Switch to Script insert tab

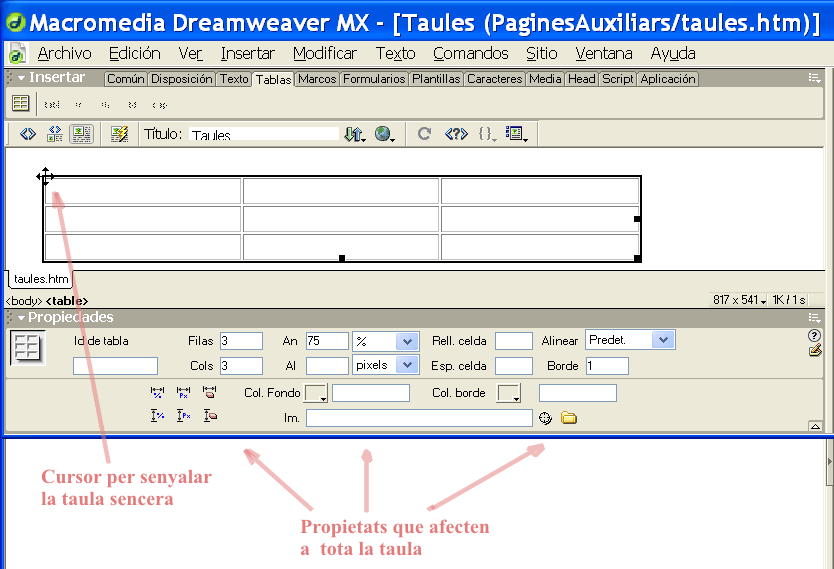point(618,79)
